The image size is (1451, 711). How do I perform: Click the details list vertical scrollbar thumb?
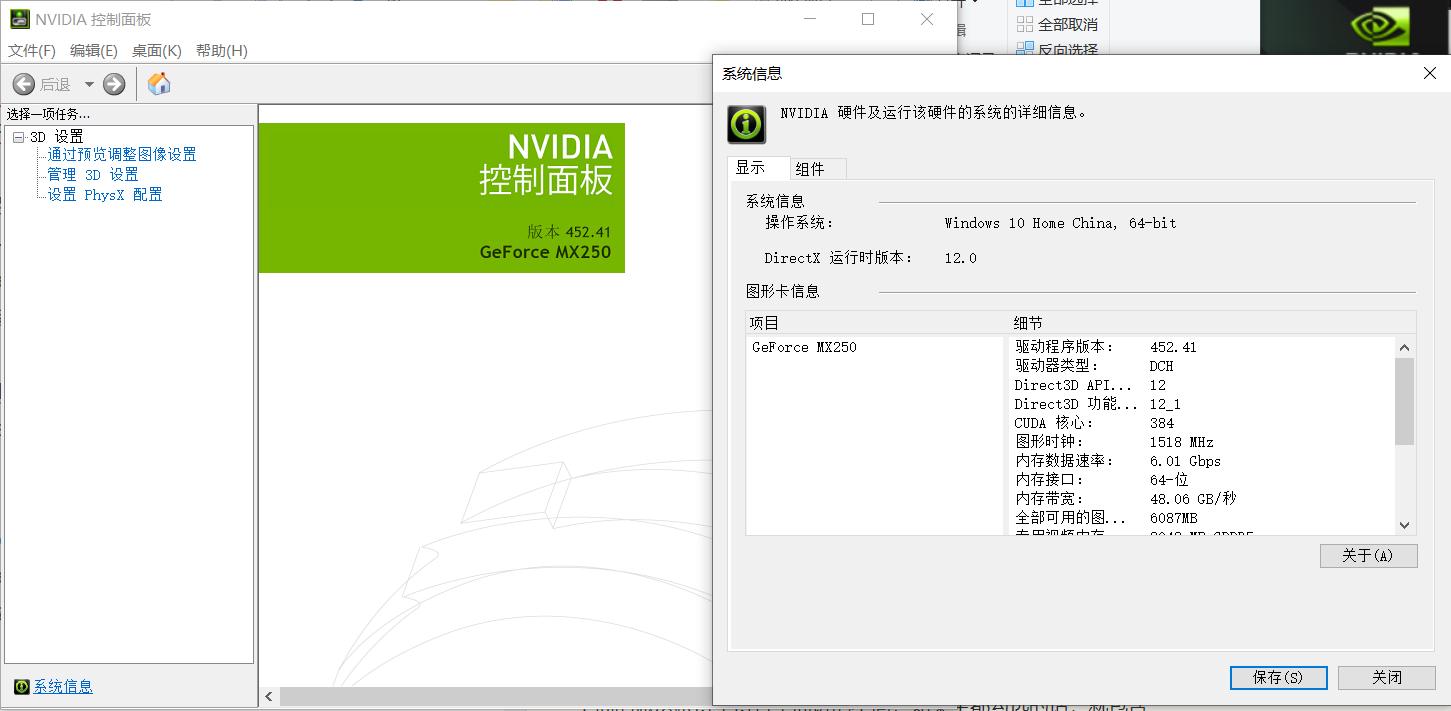coord(1404,401)
